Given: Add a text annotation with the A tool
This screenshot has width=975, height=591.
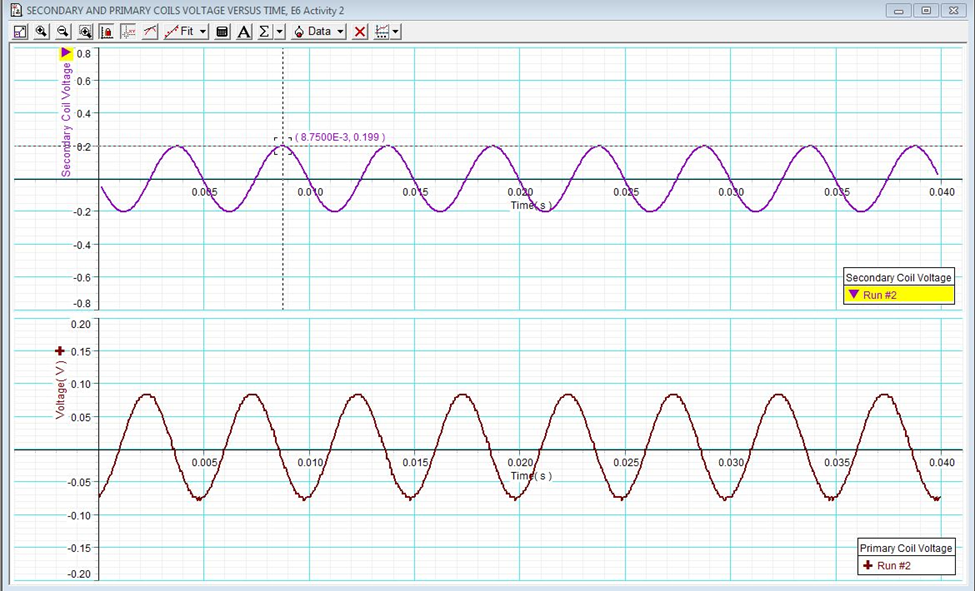Looking at the screenshot, I should [244, 31].
